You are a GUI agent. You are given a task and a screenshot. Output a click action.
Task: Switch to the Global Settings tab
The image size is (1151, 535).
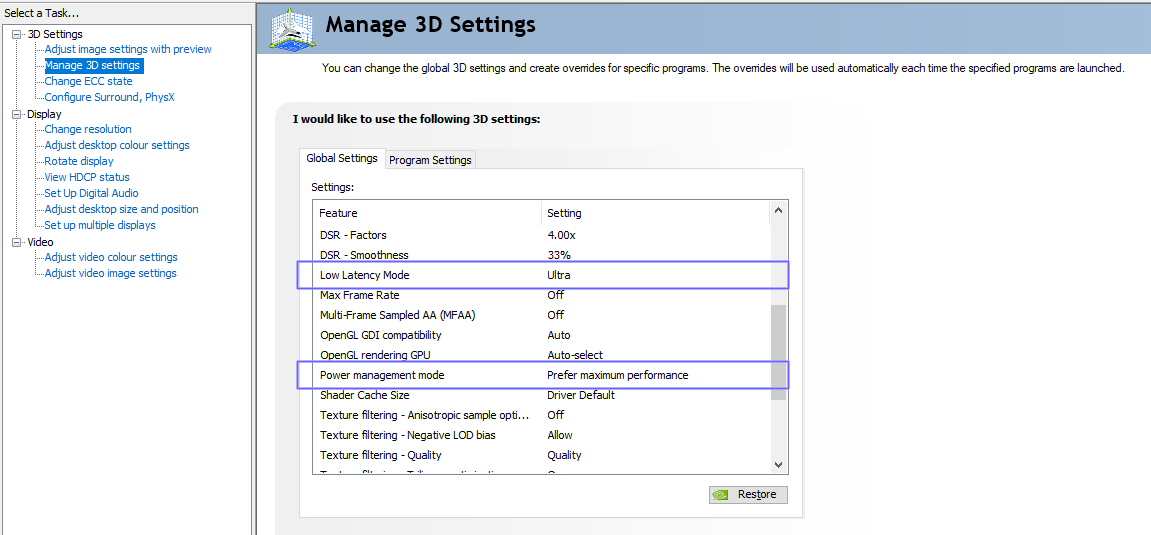pos(342,158)
